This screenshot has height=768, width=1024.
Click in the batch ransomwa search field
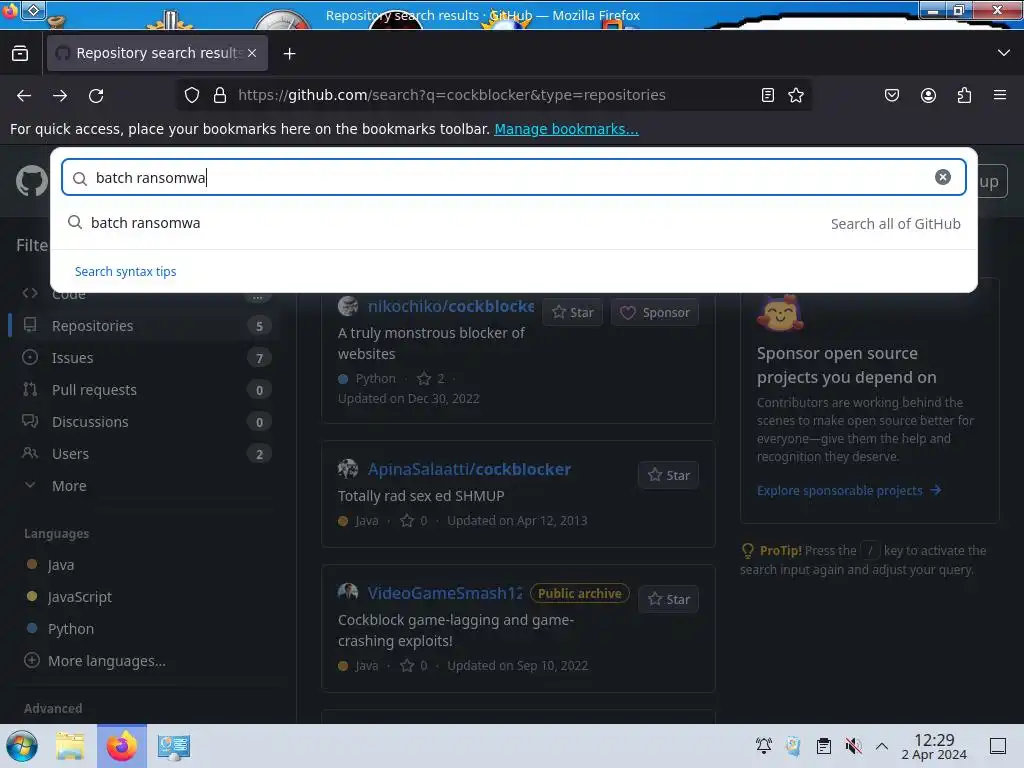(513, 177)
